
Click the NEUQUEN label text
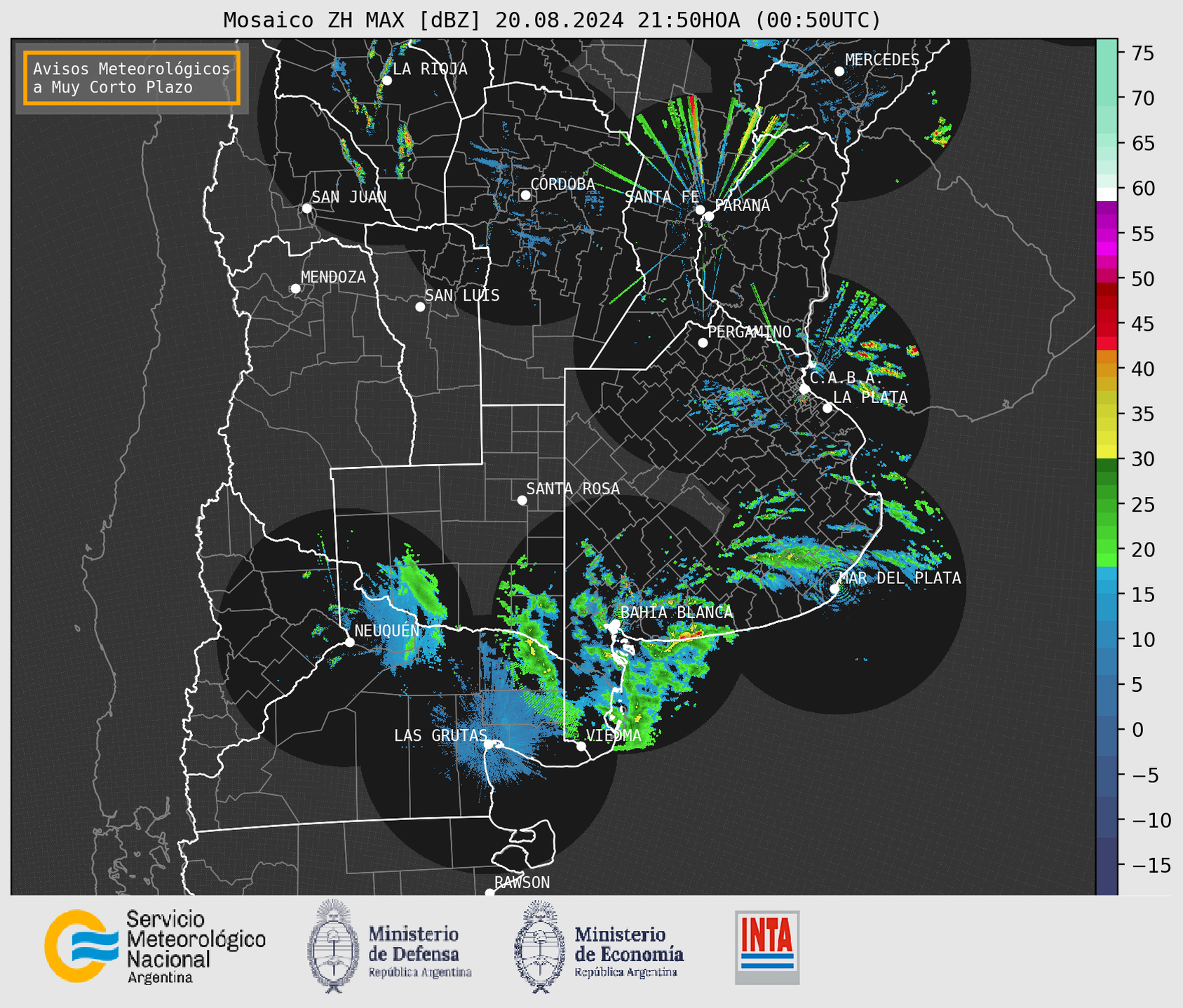[x=387, y=631]
